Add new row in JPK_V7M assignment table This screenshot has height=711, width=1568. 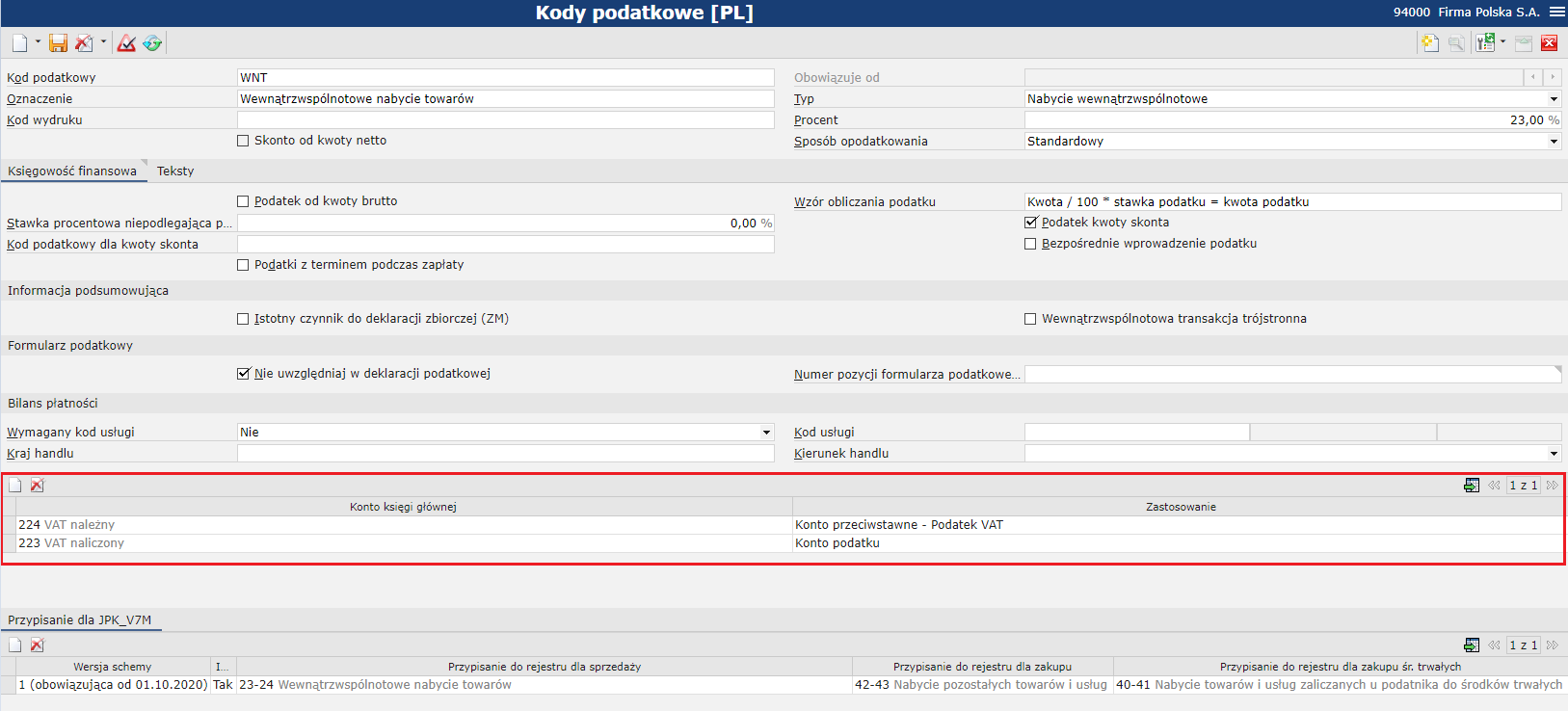pos(15,645)
